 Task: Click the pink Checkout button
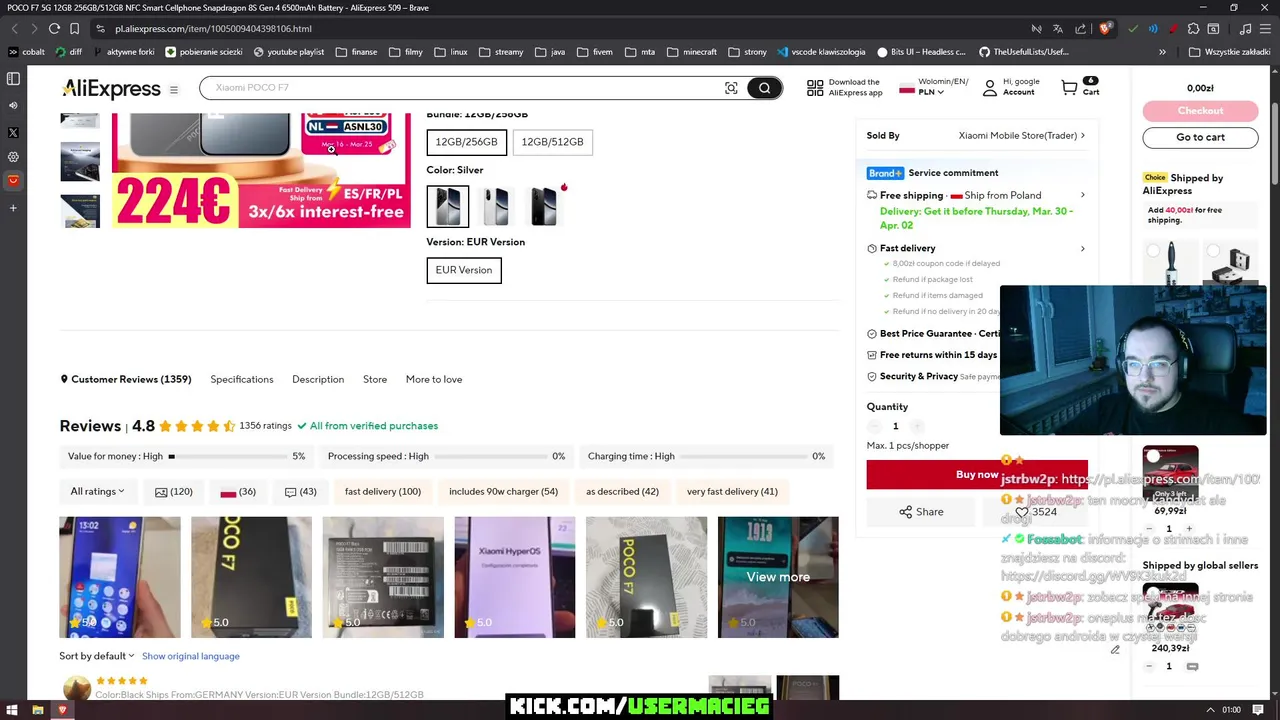(x=1200, y=111)
